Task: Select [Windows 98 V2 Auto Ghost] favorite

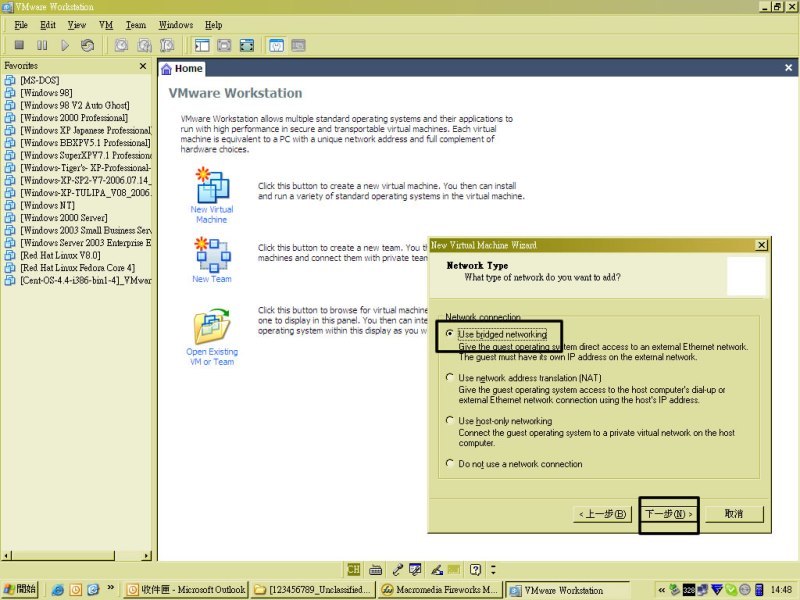Action: 74,105
